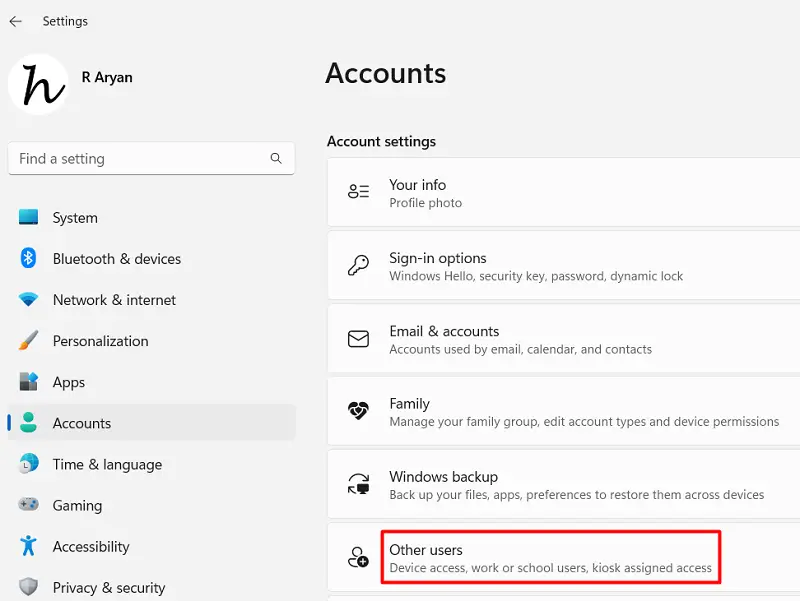Click the heart icon beside Family

[x=358, y=411]
